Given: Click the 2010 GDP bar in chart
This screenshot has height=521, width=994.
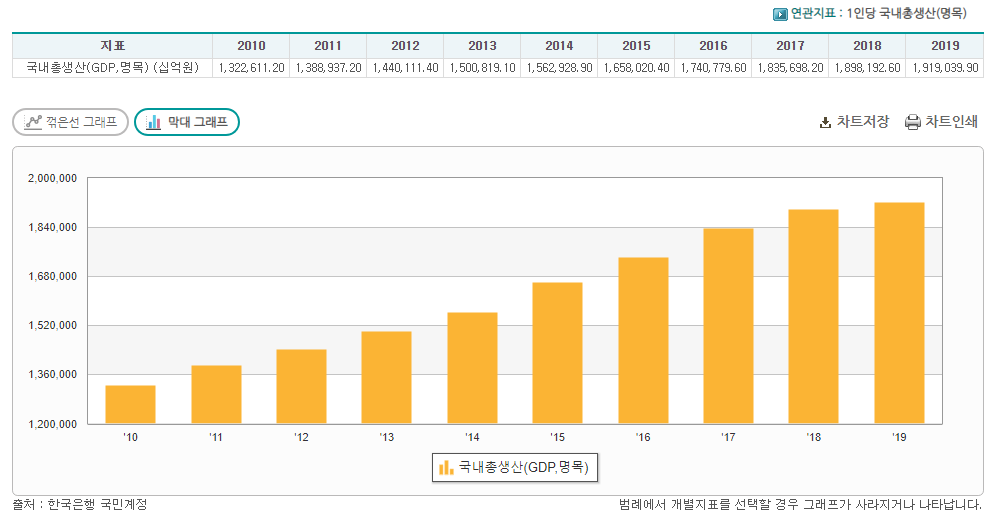Looking at the screenshot, I should (x=130, y=404).
